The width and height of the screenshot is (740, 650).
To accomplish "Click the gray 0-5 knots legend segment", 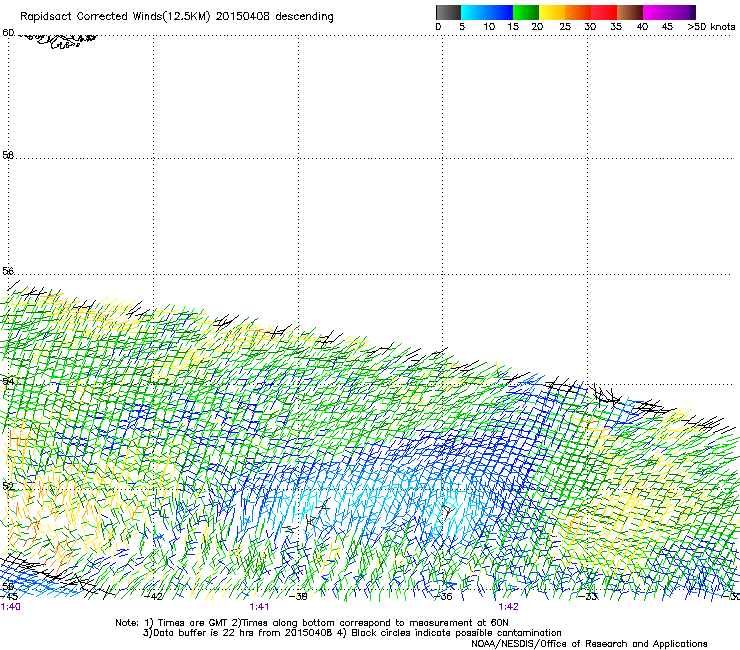I will 448,12.
